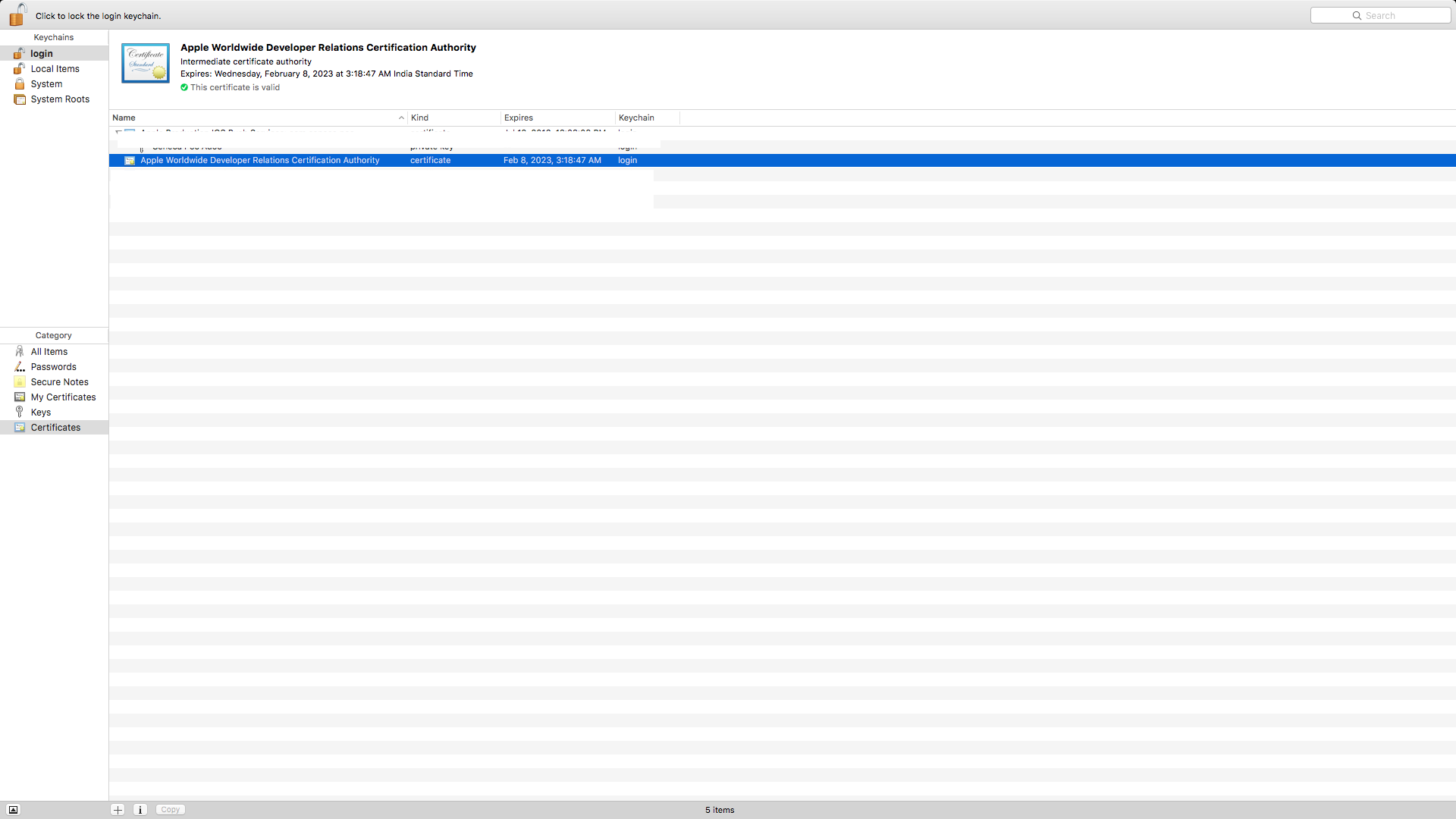Click the plus button to add an item

(118, 810)
